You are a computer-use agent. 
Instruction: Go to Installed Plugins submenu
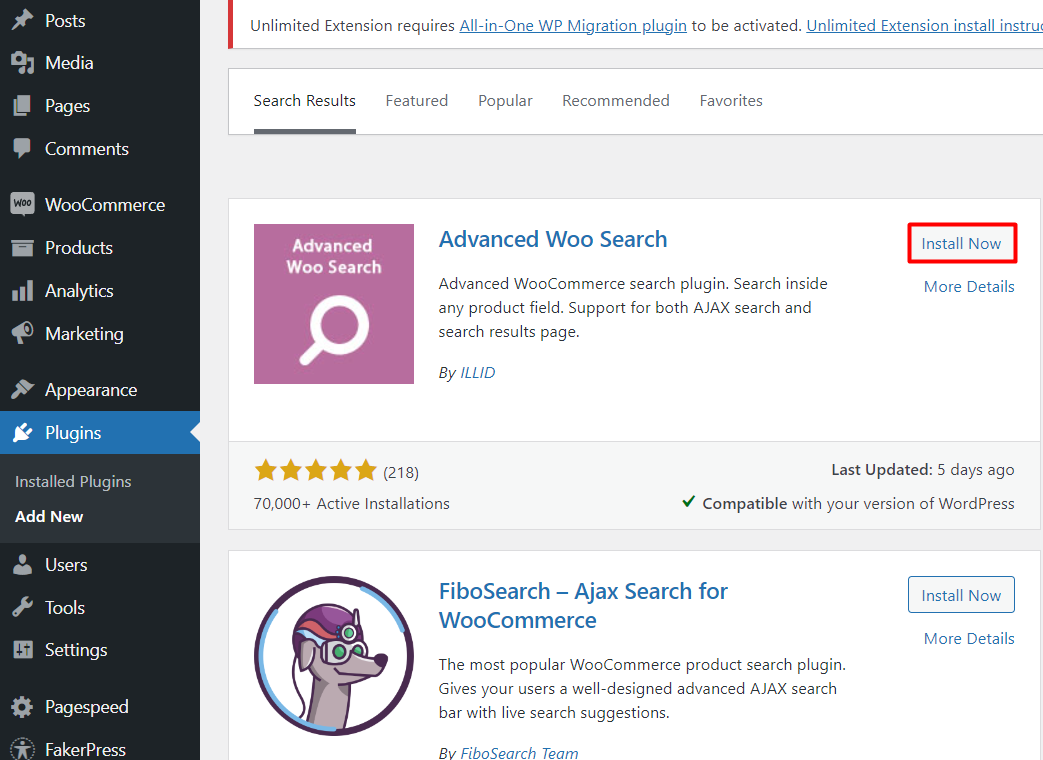tap(73, 481)
